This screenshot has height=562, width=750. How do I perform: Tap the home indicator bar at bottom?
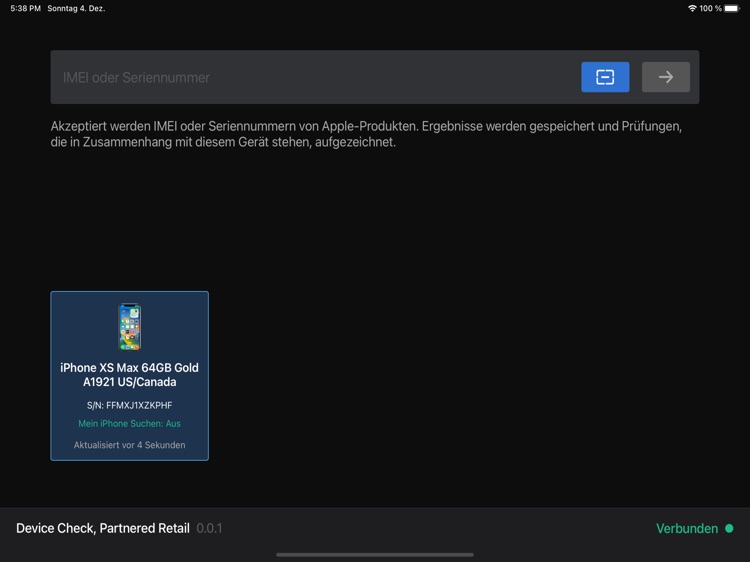point(375,554)
